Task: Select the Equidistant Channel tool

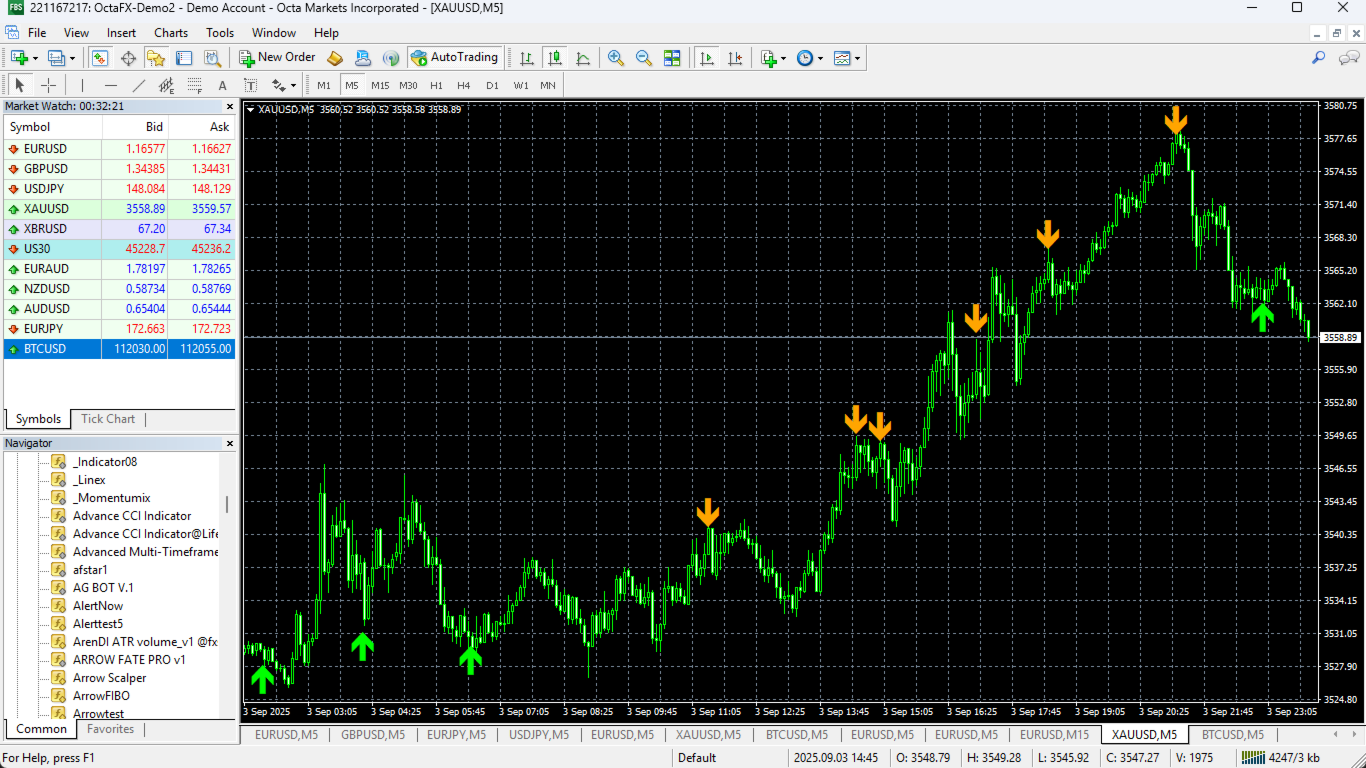Action: point(166,85)
